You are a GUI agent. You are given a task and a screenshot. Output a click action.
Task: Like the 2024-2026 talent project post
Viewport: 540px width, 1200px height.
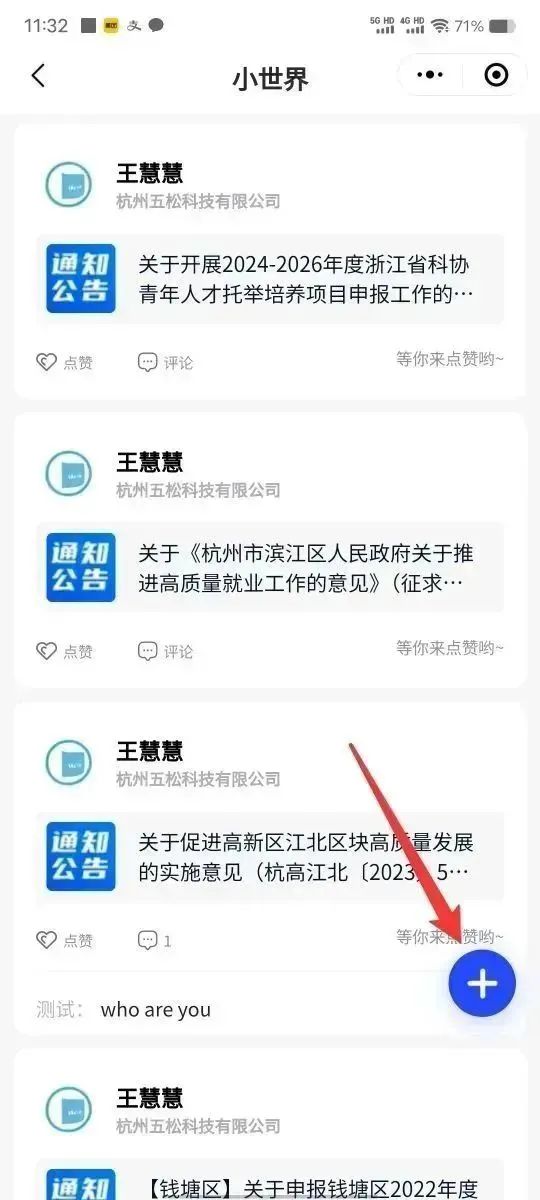[x=64, y=363]
